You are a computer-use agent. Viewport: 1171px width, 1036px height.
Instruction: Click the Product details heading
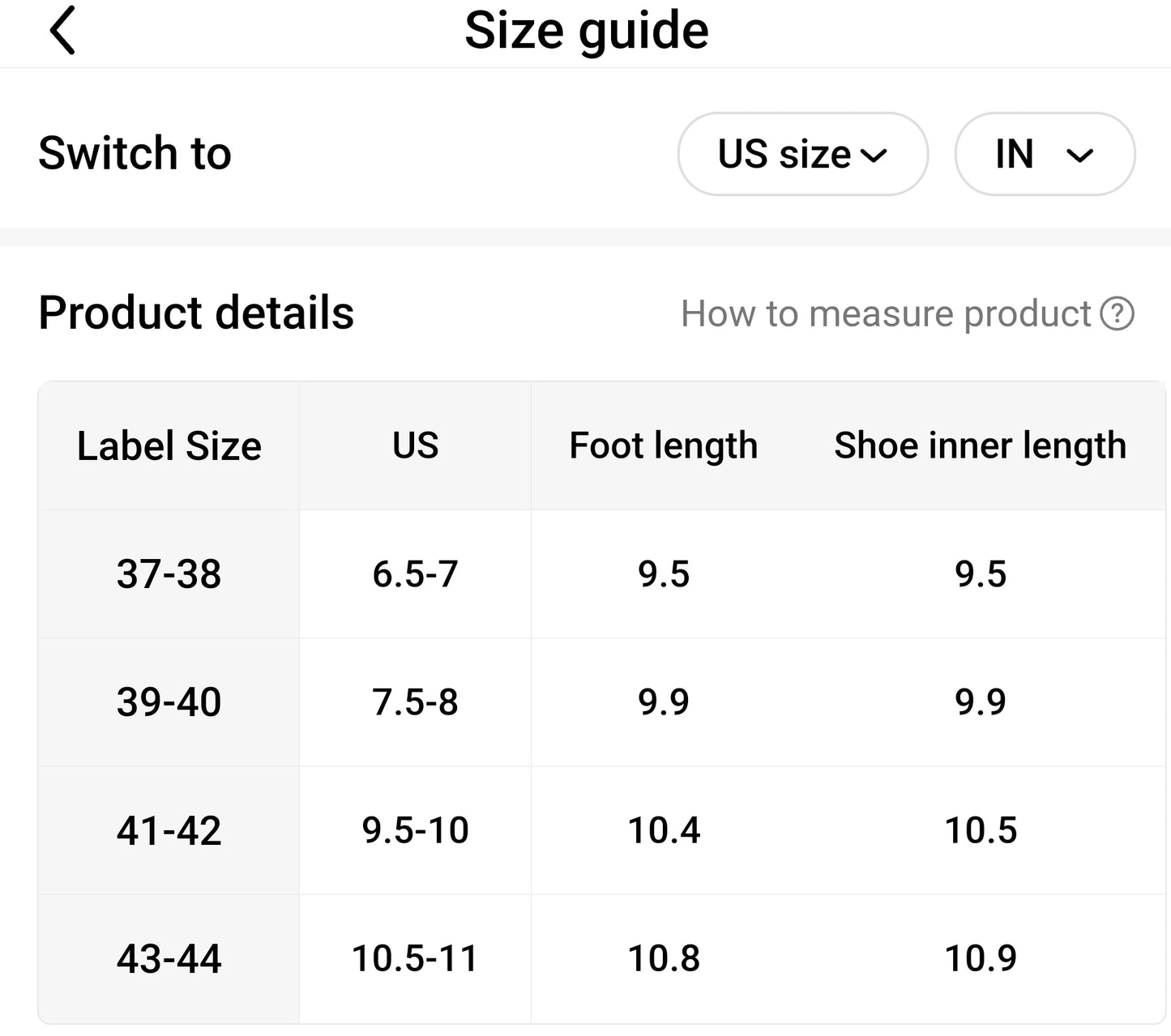pos(196,313)
